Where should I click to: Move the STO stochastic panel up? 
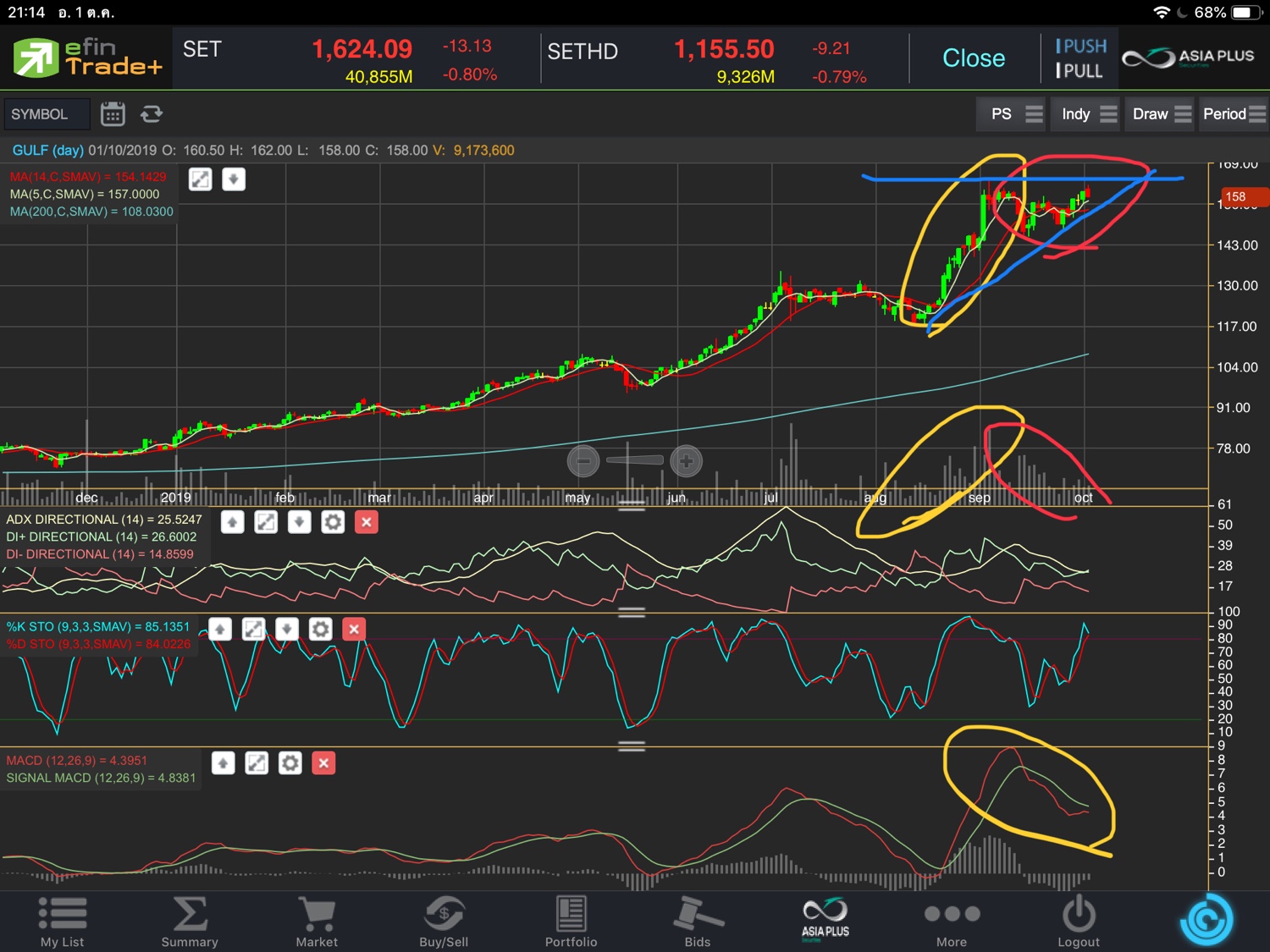click(220, 629)
